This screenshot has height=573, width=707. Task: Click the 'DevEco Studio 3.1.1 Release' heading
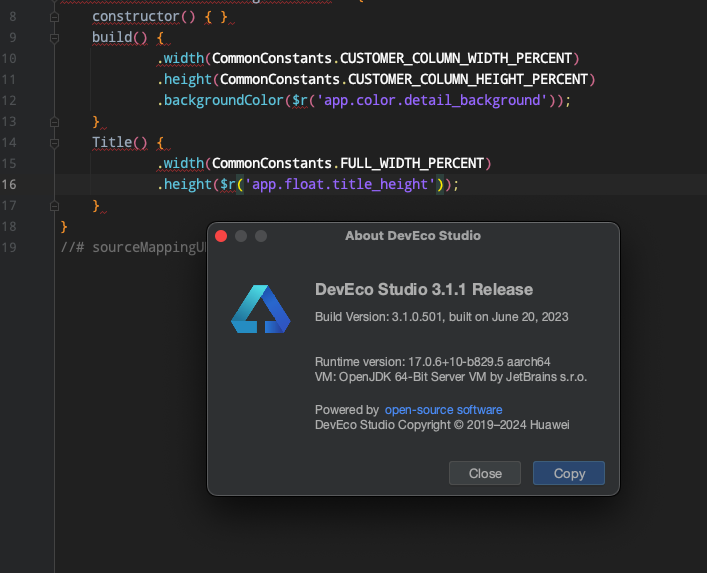pos(424,289)
